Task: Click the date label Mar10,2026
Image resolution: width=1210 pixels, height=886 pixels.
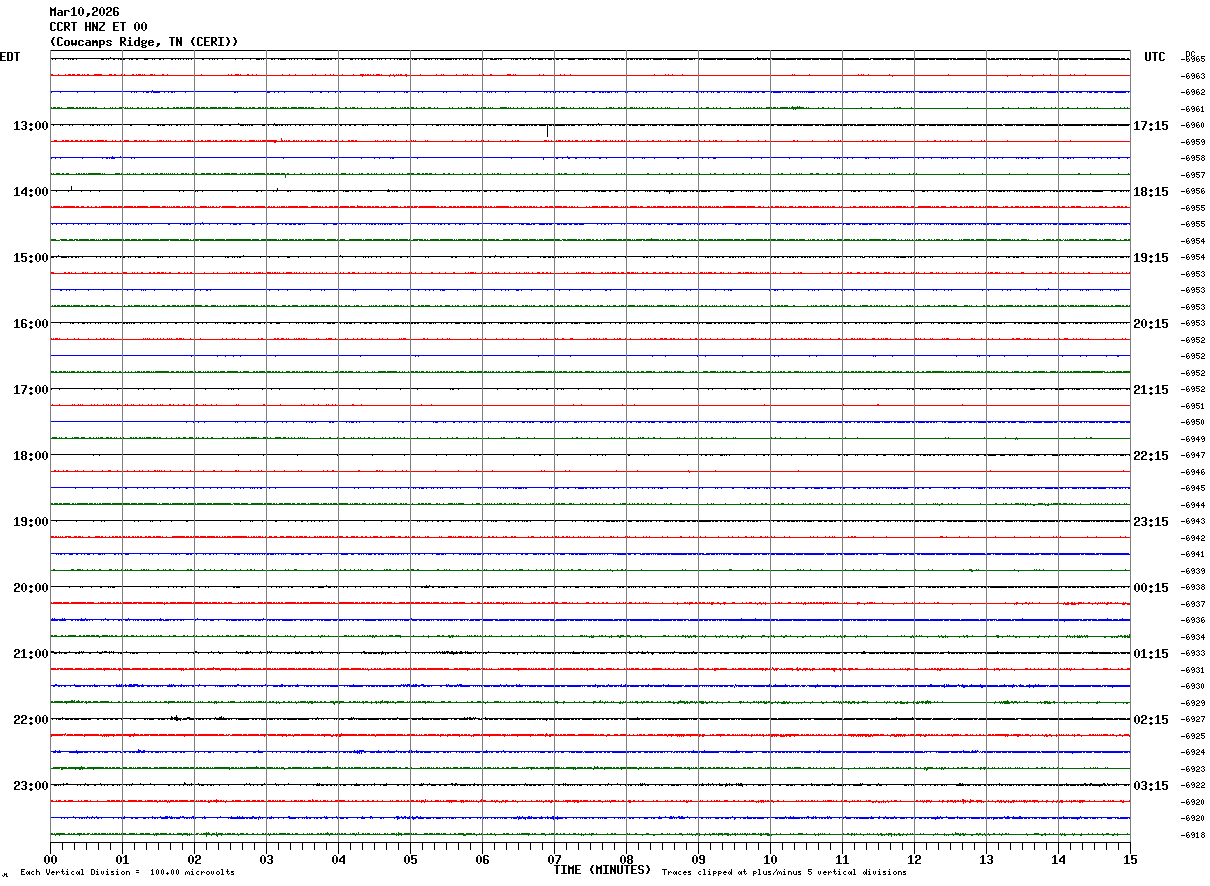Action: [84, 12]
